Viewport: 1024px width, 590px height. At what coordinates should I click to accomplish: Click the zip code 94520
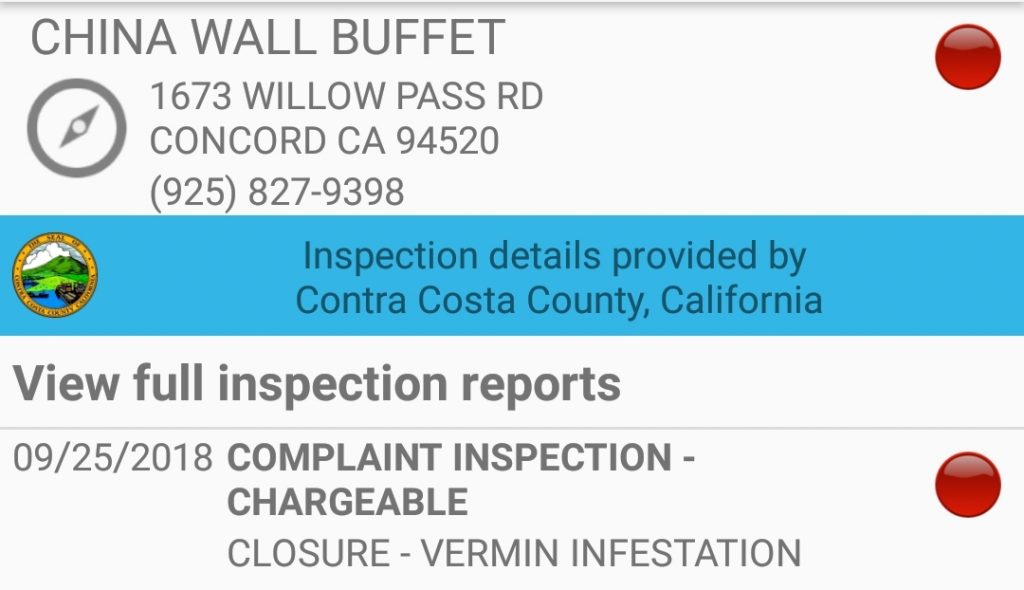[448, 140]
